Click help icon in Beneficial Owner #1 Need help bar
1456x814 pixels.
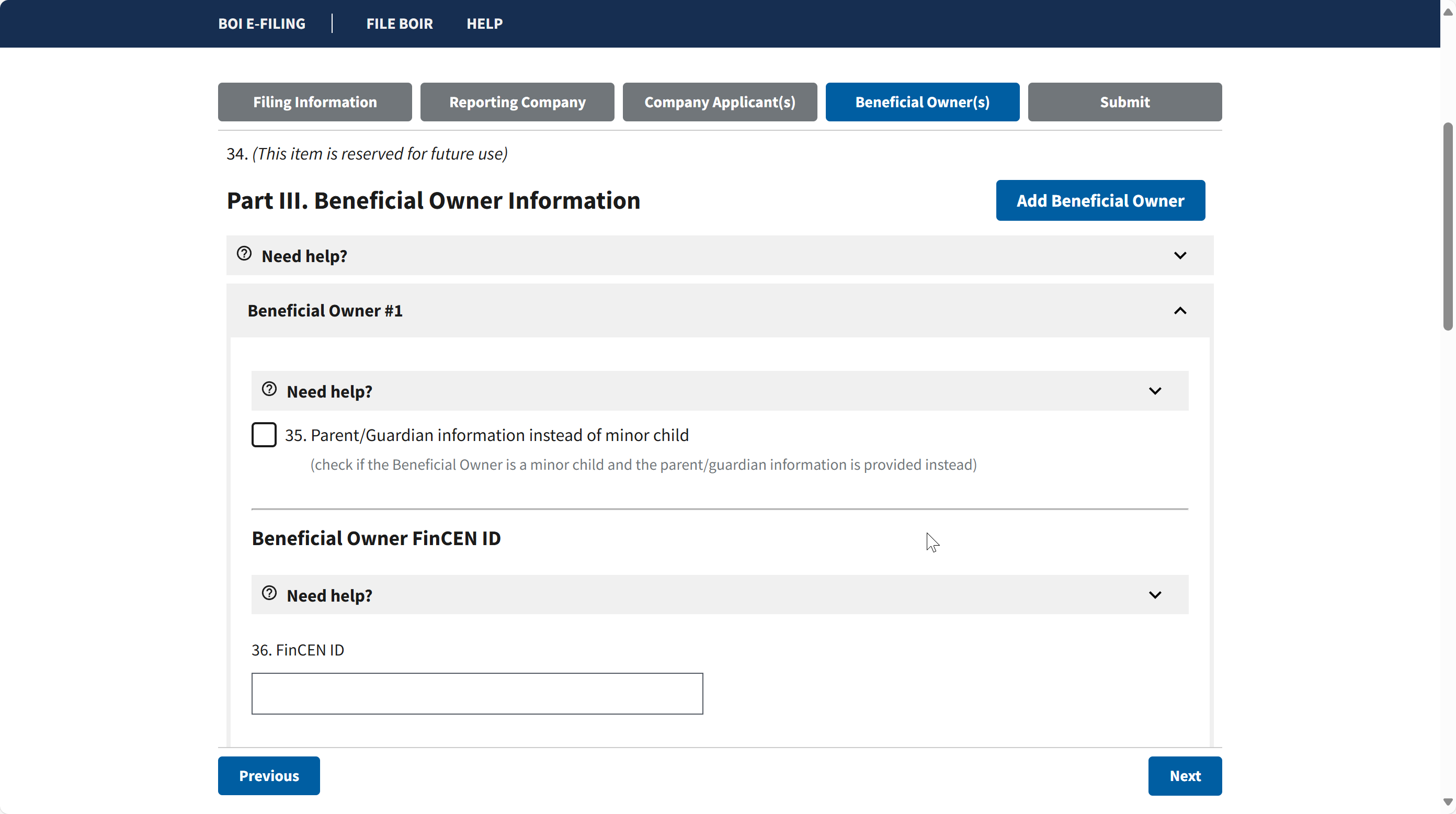269,390
